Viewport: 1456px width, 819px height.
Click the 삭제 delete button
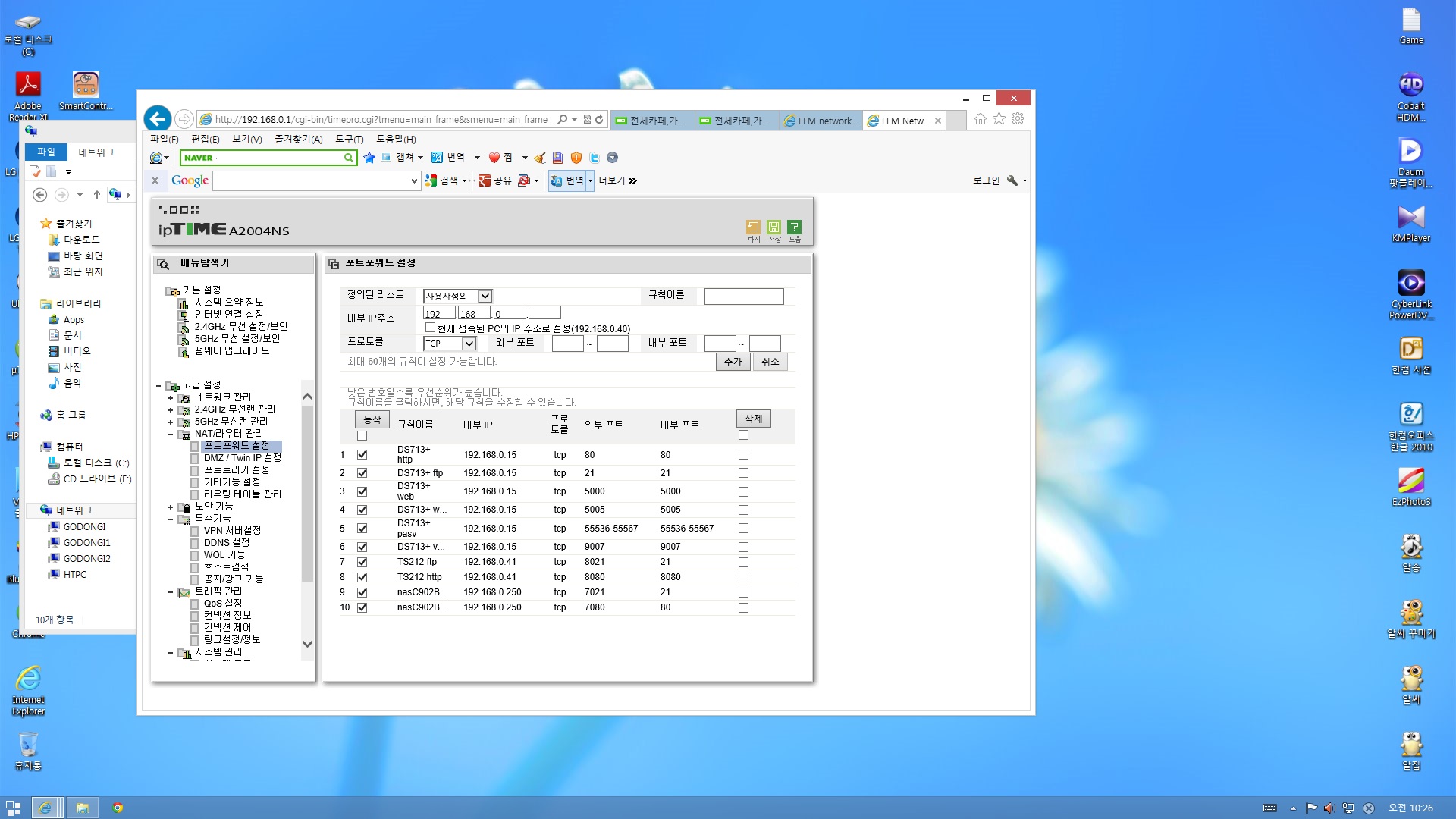click(x=753, y=419)
